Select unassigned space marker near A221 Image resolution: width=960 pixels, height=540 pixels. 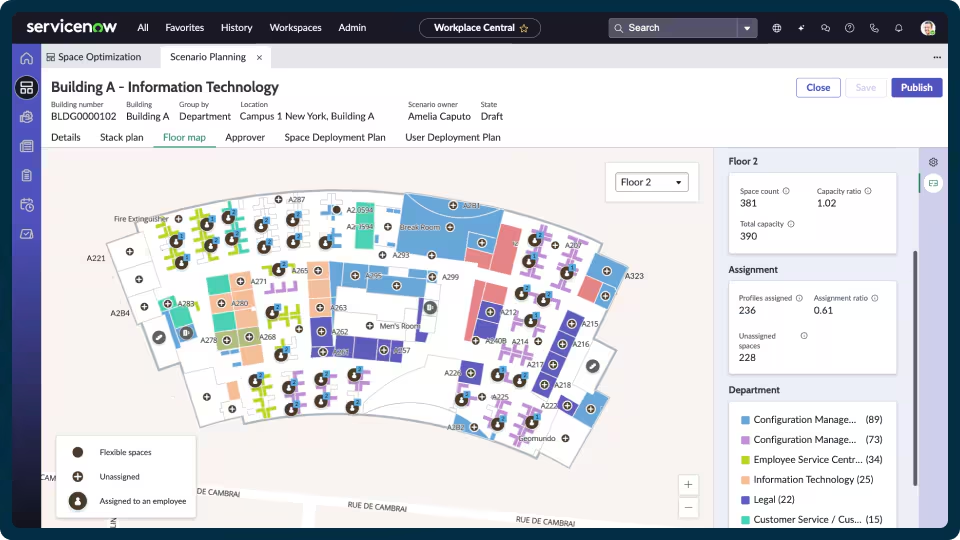click(130, 252)
